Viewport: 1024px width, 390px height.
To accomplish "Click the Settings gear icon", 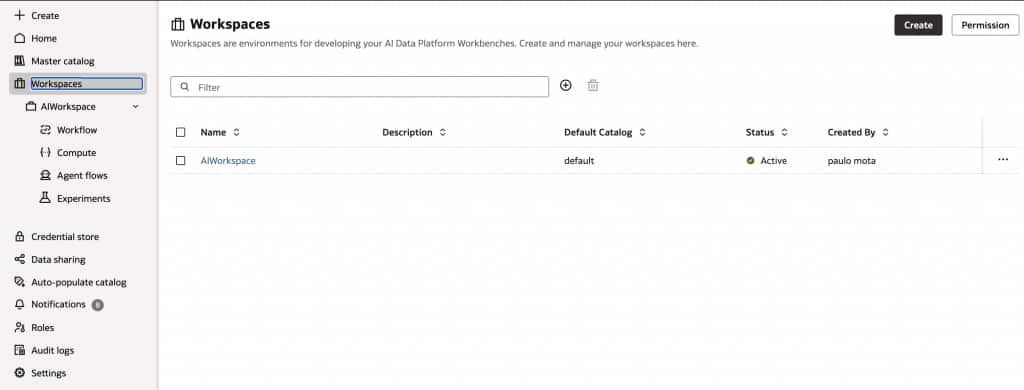I will click(x=20, y=373).
